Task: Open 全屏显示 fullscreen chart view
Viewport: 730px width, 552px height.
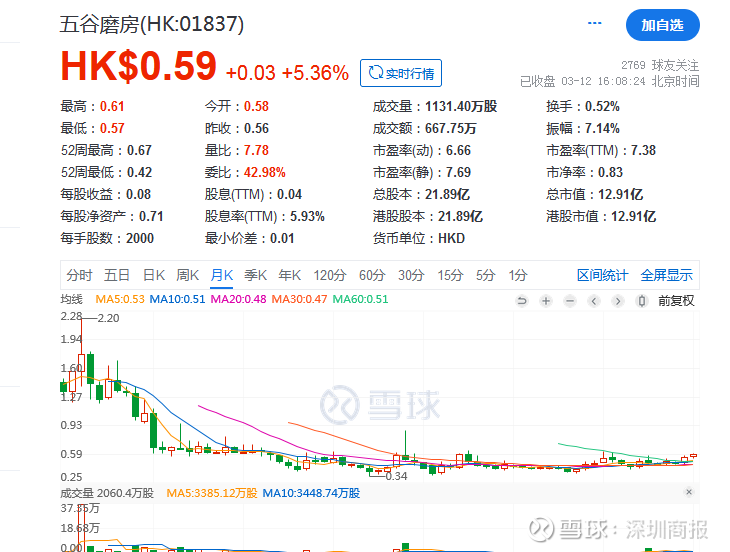Action: [666, 275]
